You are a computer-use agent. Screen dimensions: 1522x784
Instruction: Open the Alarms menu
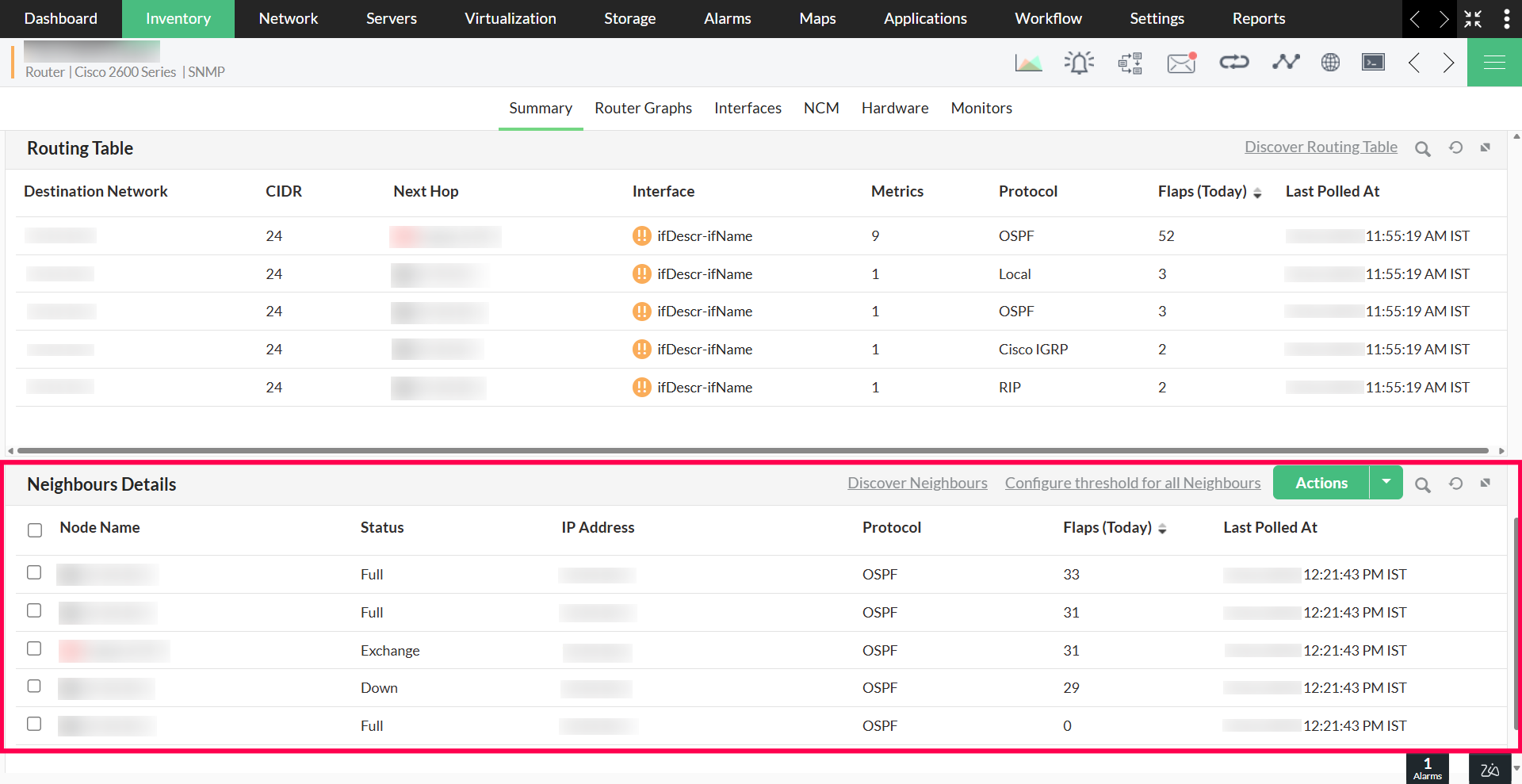pyautogui.click(x=728, y=19)
